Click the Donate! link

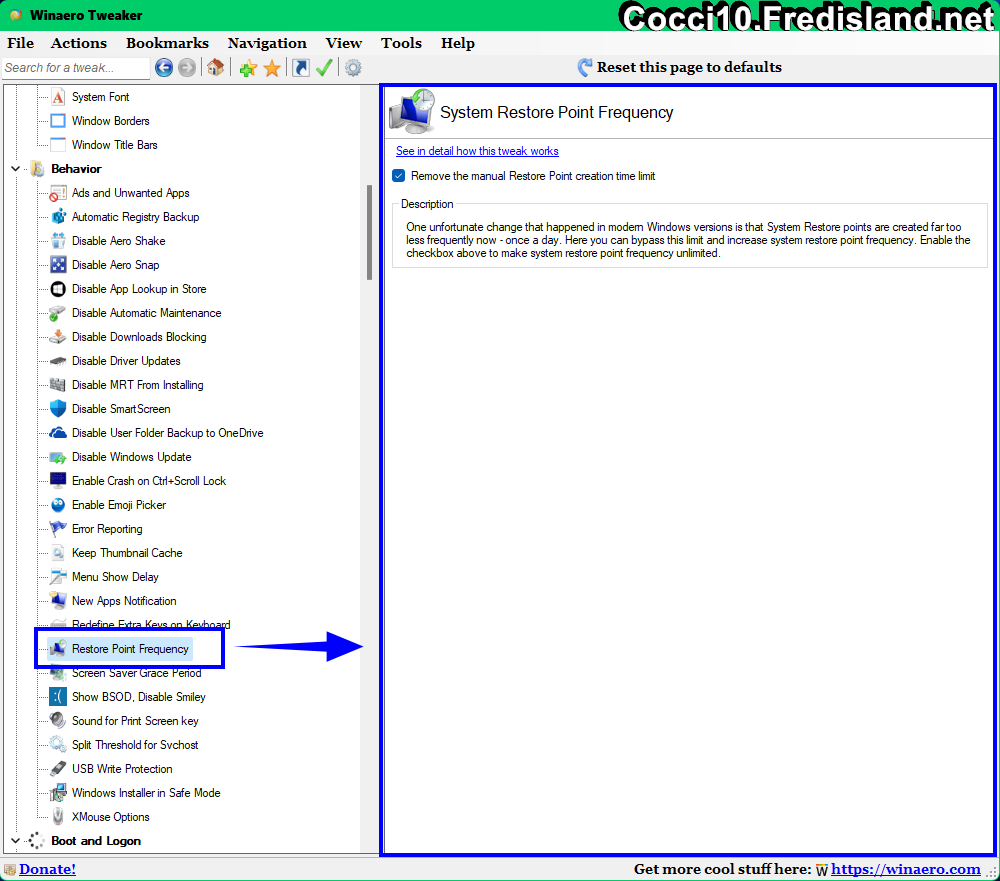[x=47, y=869]
